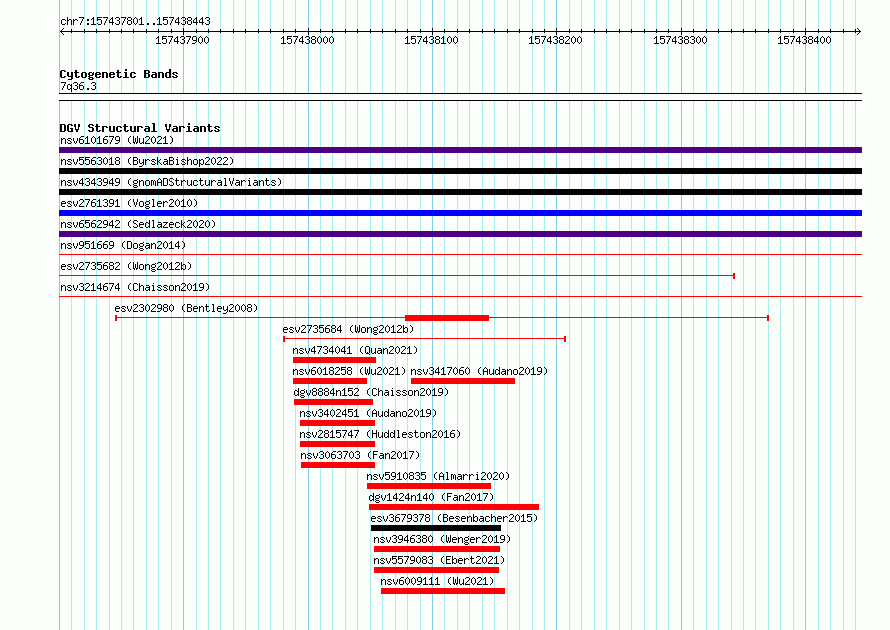890x630 pixels.
Task: Click ruler position 157438200
Action: tap(555, 40)
